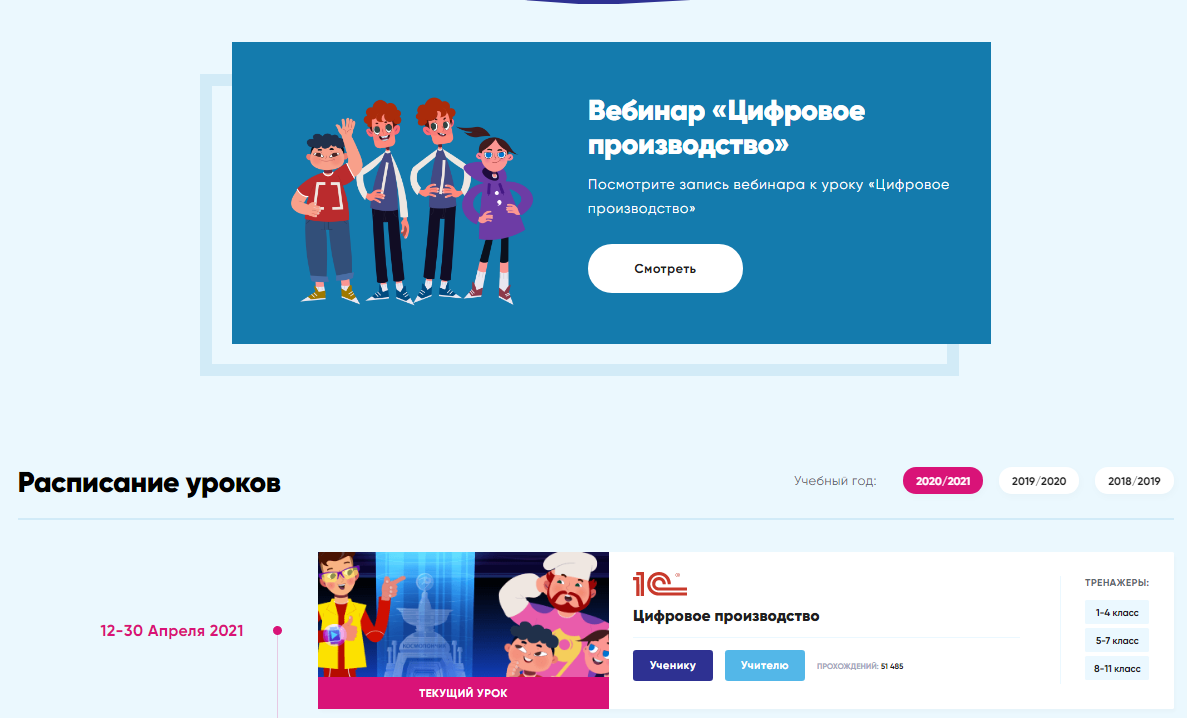Open the 8-11 класс trainer
Viewport: 1187px width, 718px height.
[1117, 668]
